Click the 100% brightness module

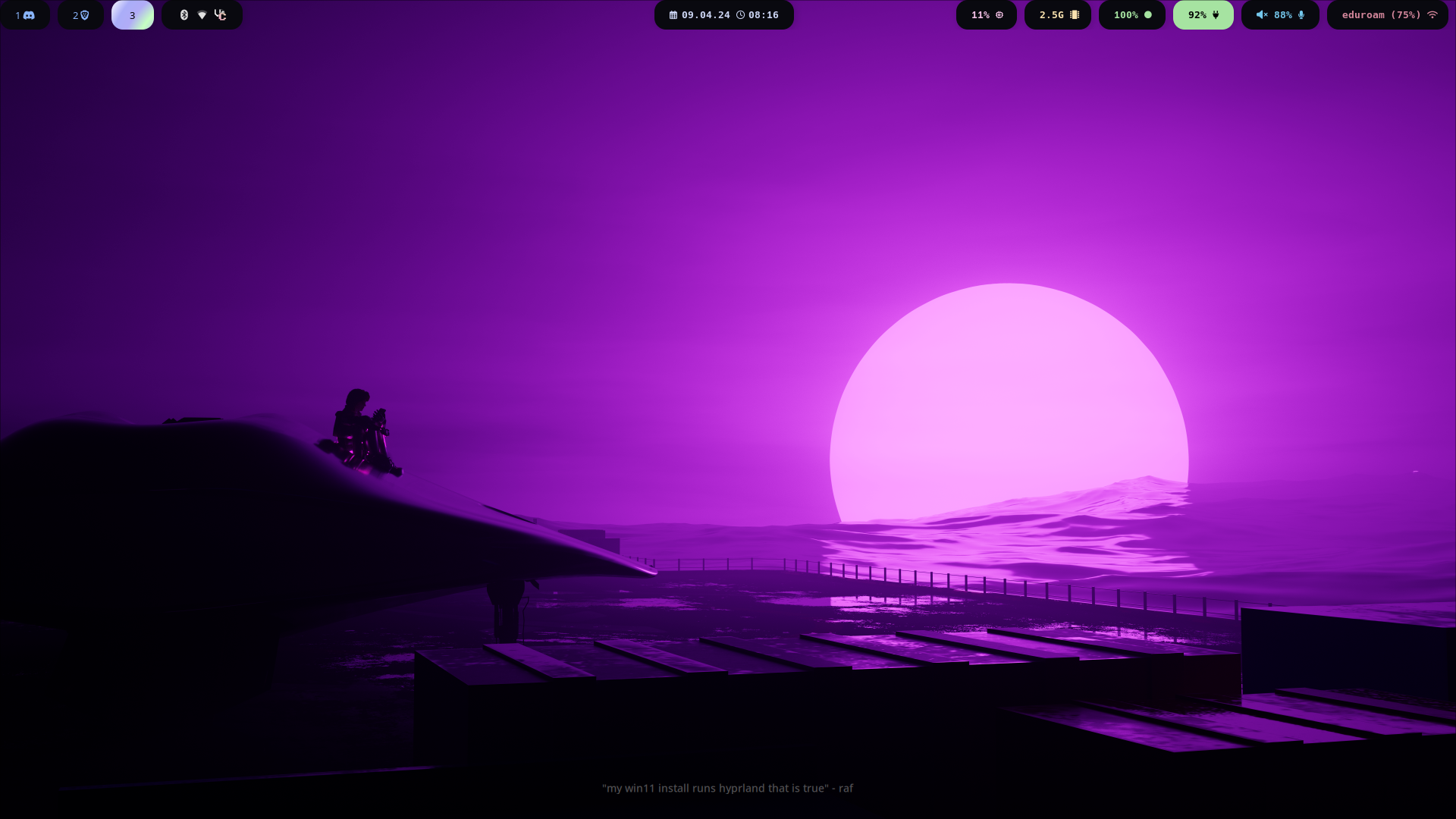1132,15
